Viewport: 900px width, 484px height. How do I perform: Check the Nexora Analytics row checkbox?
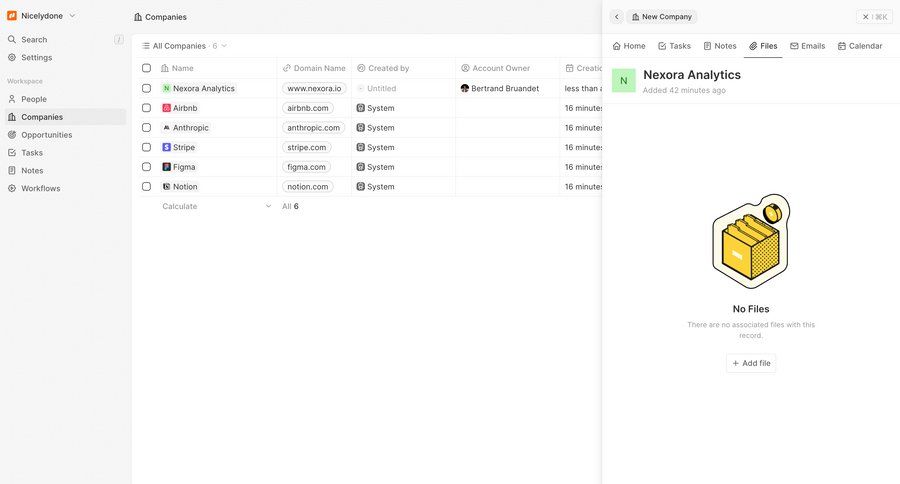(146, 88)
